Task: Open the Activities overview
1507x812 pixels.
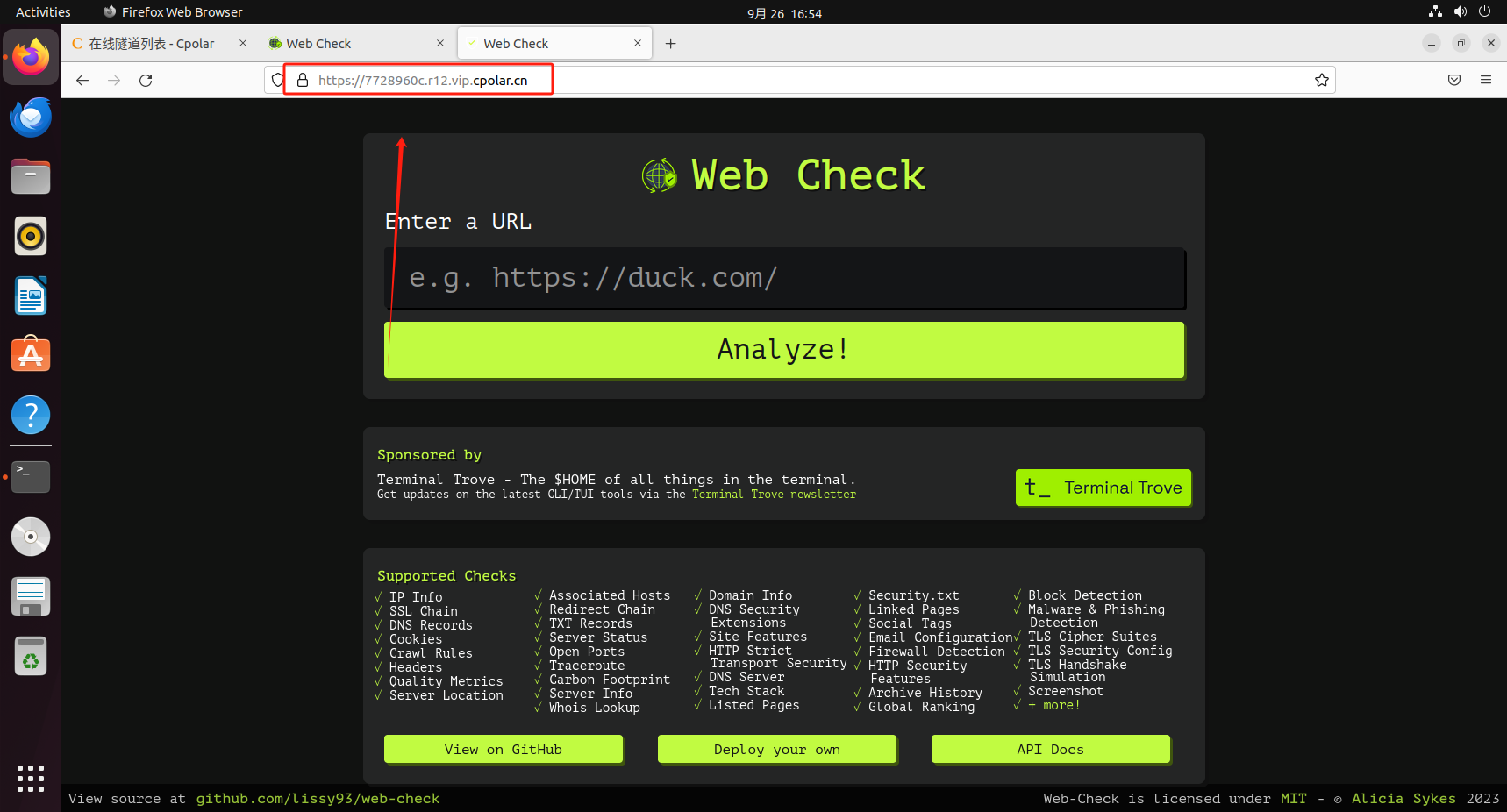Action: [x=43, y=11]
